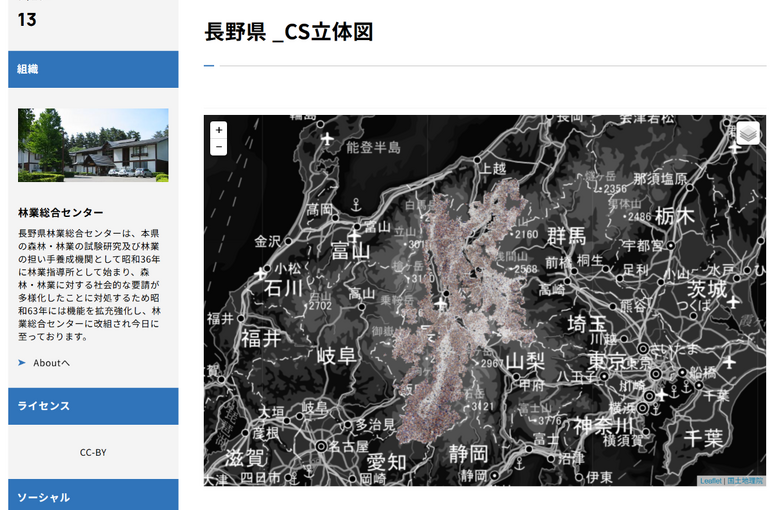This screenshot has height=510, width=770.
Task: Open the Leaflet attribution link
Action: pyautogui.click(x=711, y=481)
